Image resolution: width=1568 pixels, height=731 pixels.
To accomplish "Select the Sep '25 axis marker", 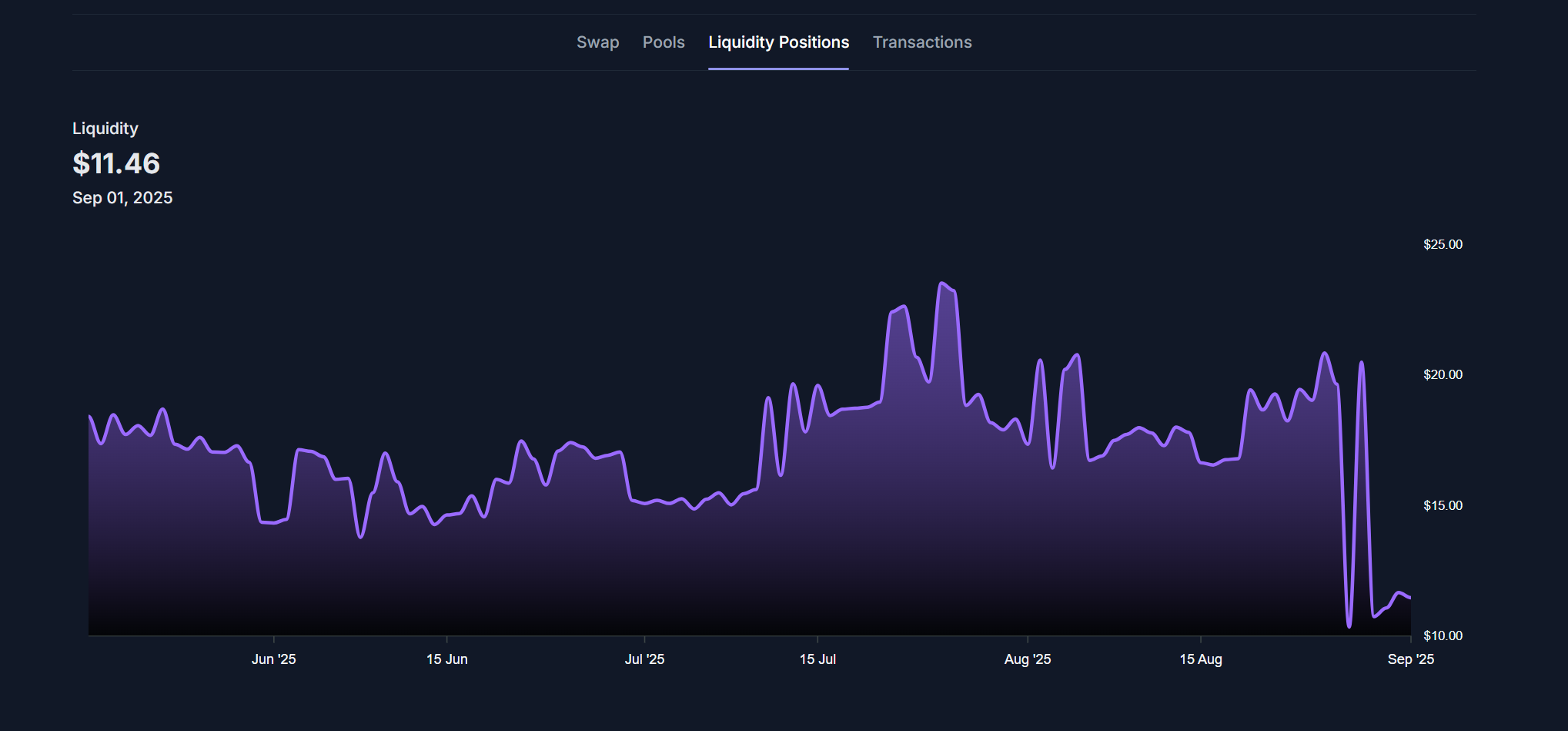I will pyautogui.click(x=1410, y=659).
